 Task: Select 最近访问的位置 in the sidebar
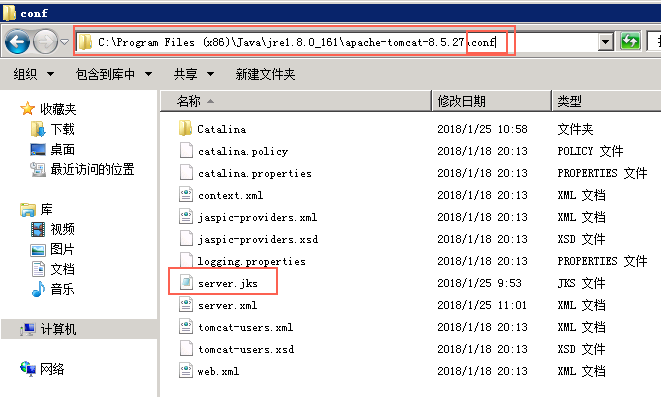point(92,169)
